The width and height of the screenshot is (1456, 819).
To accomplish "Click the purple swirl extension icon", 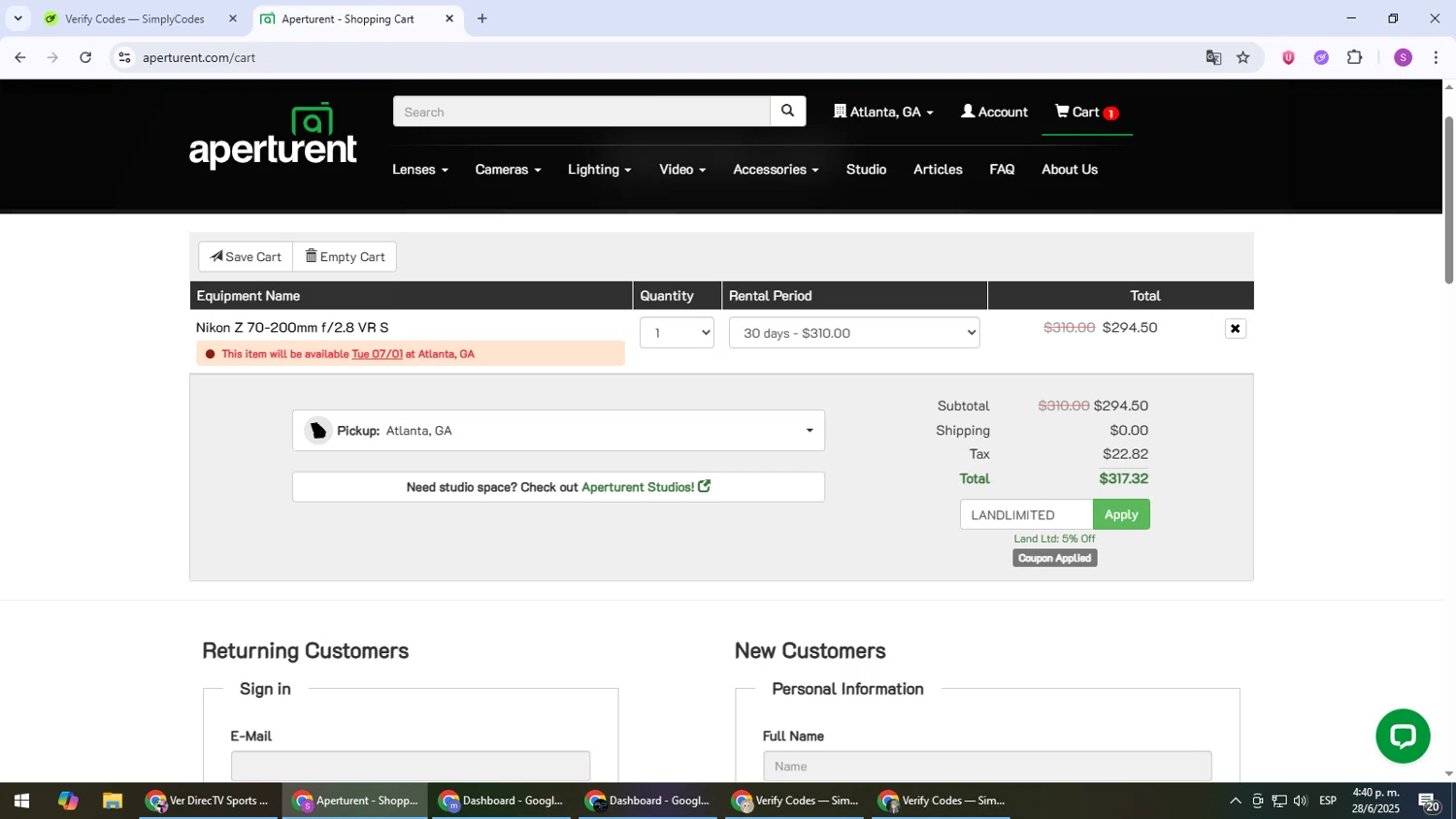I will click(1321, 58).
